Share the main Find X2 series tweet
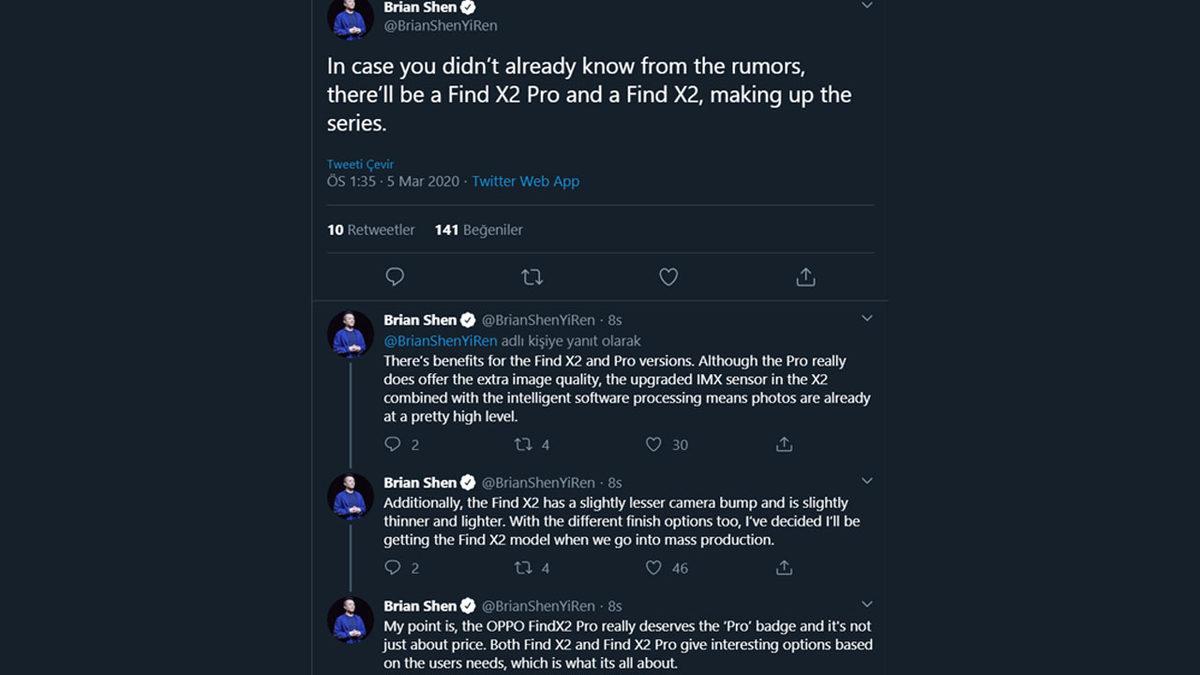1200x675 pixels. pos(806,277)
